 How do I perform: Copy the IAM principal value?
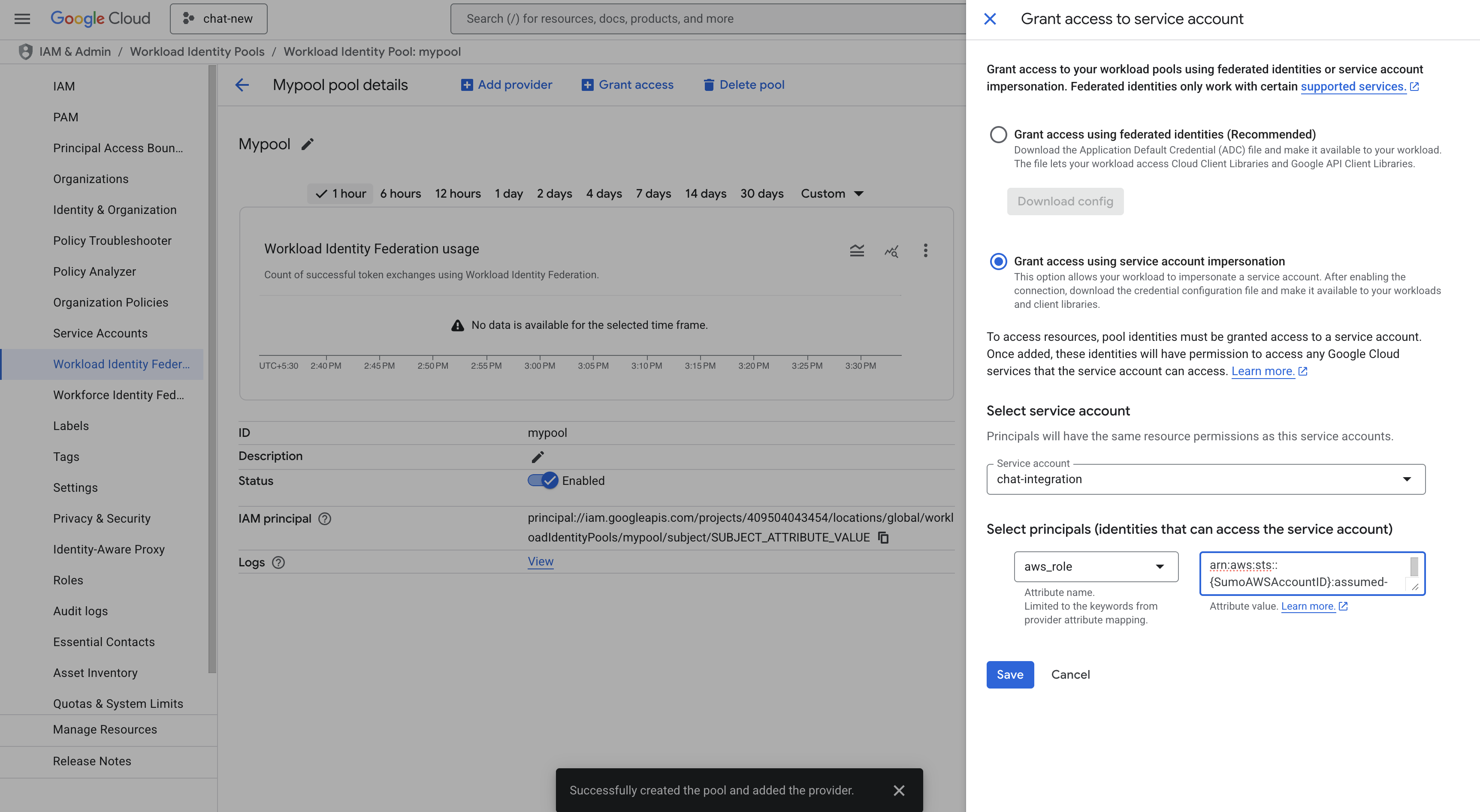tap(884, 538)
